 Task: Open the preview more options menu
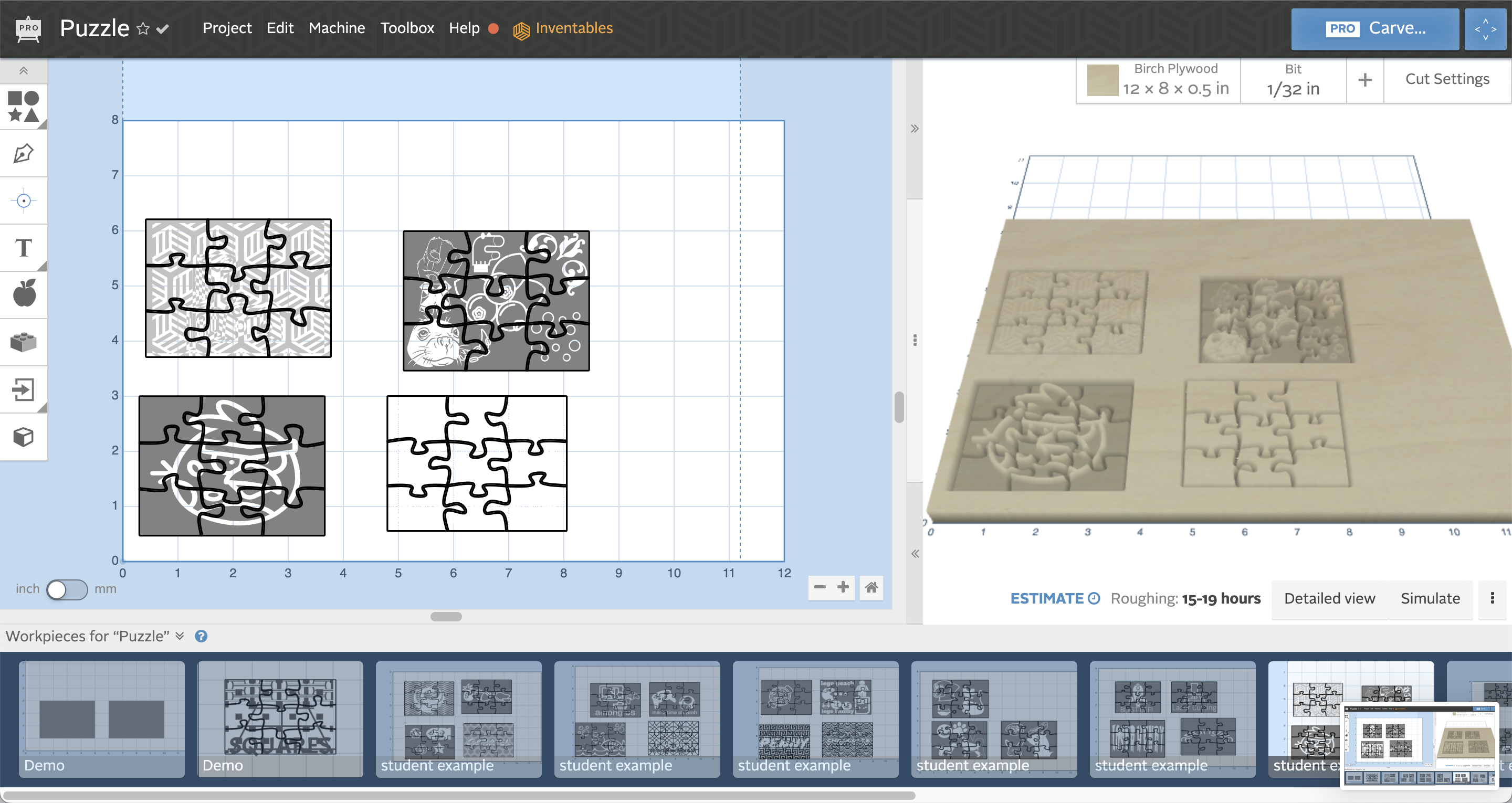pyautogui.click(x=1492, y=598)
